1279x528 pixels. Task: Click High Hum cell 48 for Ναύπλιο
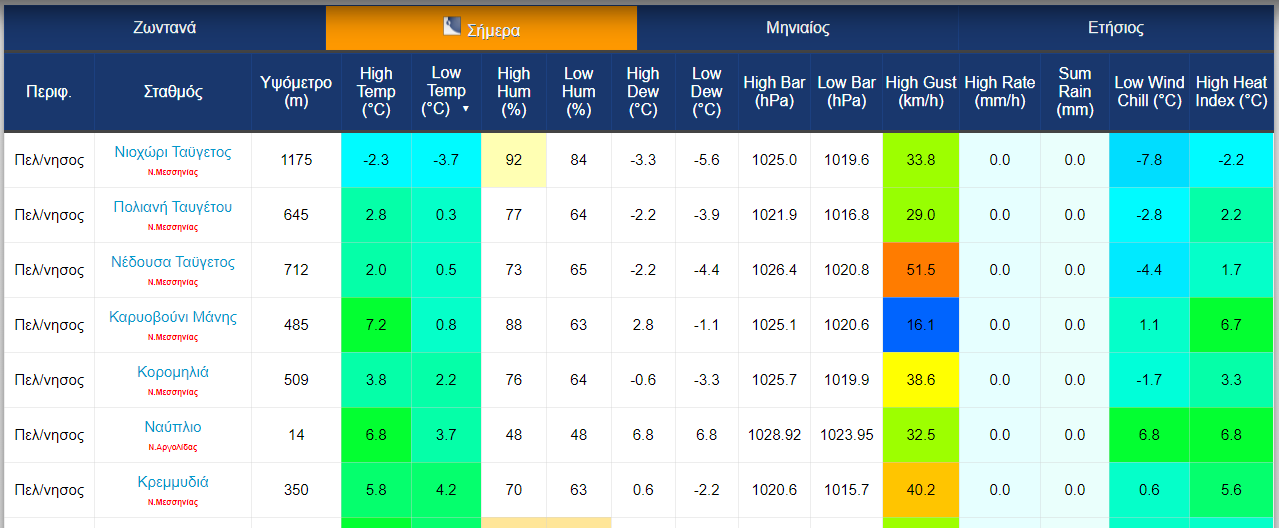[x=514, y=435]
